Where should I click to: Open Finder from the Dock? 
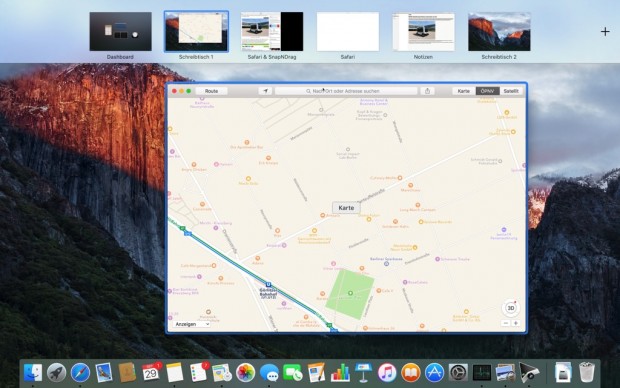pyautogui.click(x=33, y=373)
